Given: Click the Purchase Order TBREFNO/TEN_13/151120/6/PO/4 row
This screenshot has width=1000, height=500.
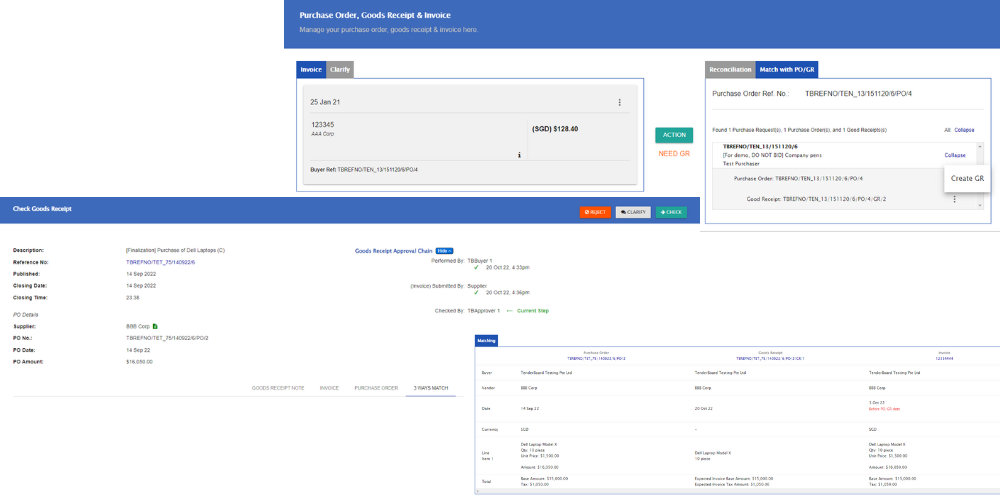Looking at the screenshot, I should coord(798,179).
